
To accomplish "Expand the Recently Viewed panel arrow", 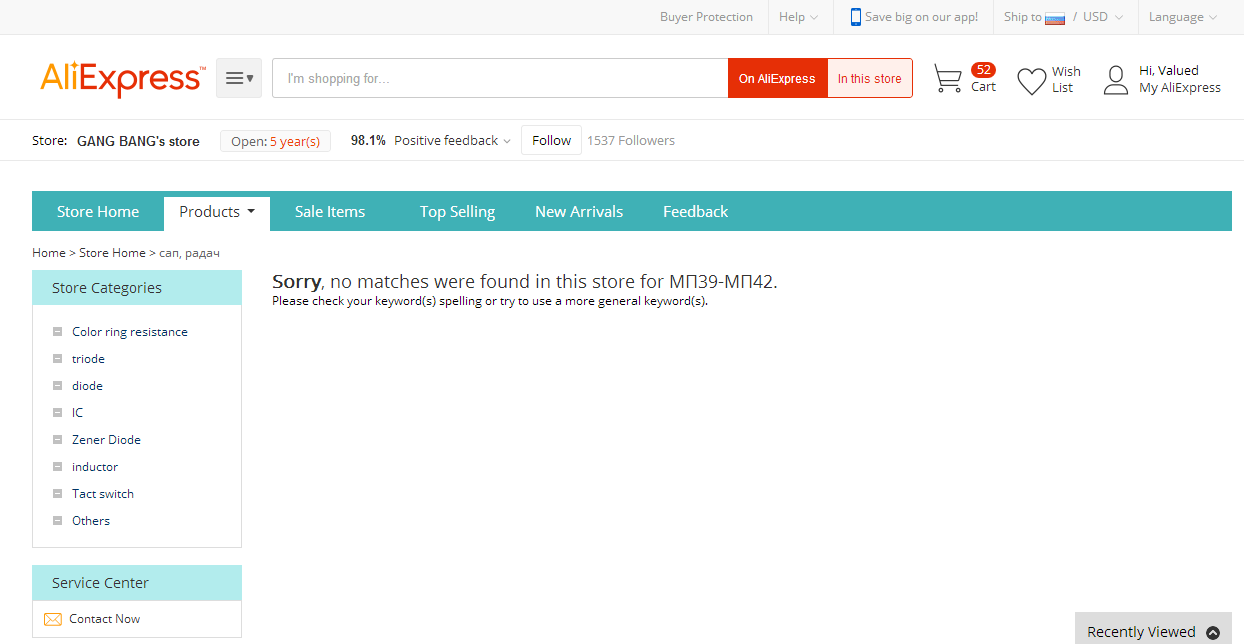I will click(x=1213, y=632).
